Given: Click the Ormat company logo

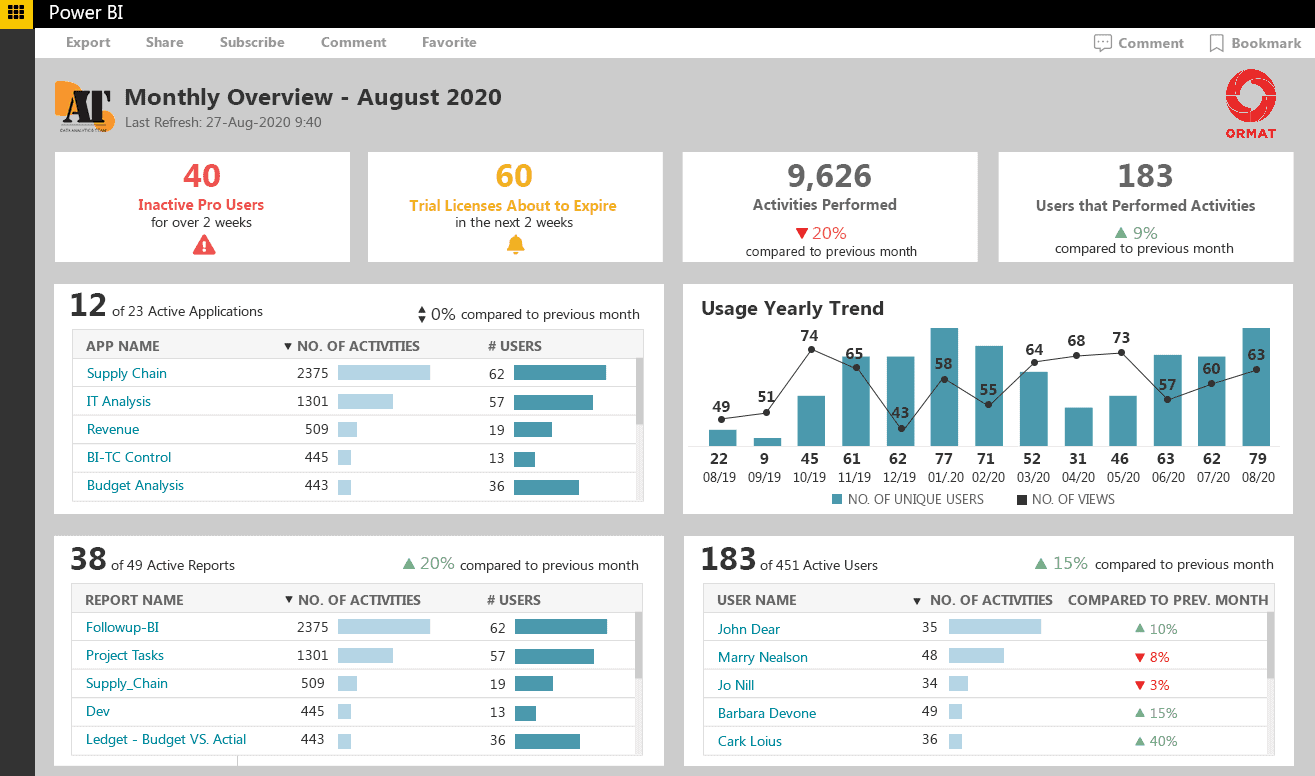Looking at the screenshot, I should click(x=1250, y=103).
